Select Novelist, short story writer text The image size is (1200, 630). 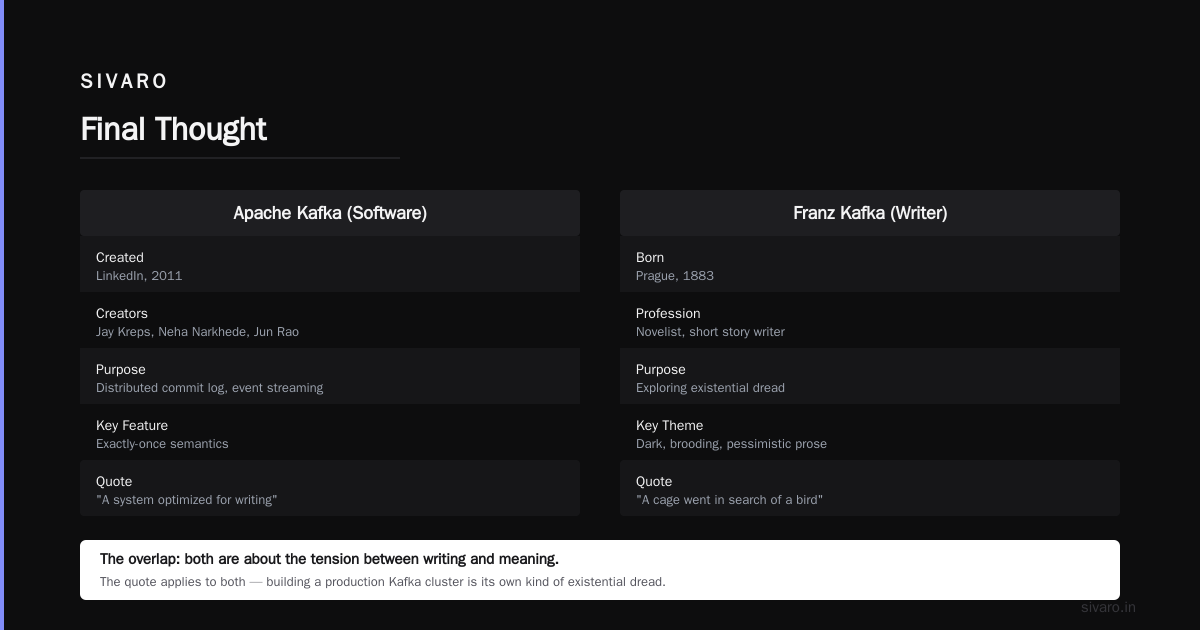(x=710, y=331)
